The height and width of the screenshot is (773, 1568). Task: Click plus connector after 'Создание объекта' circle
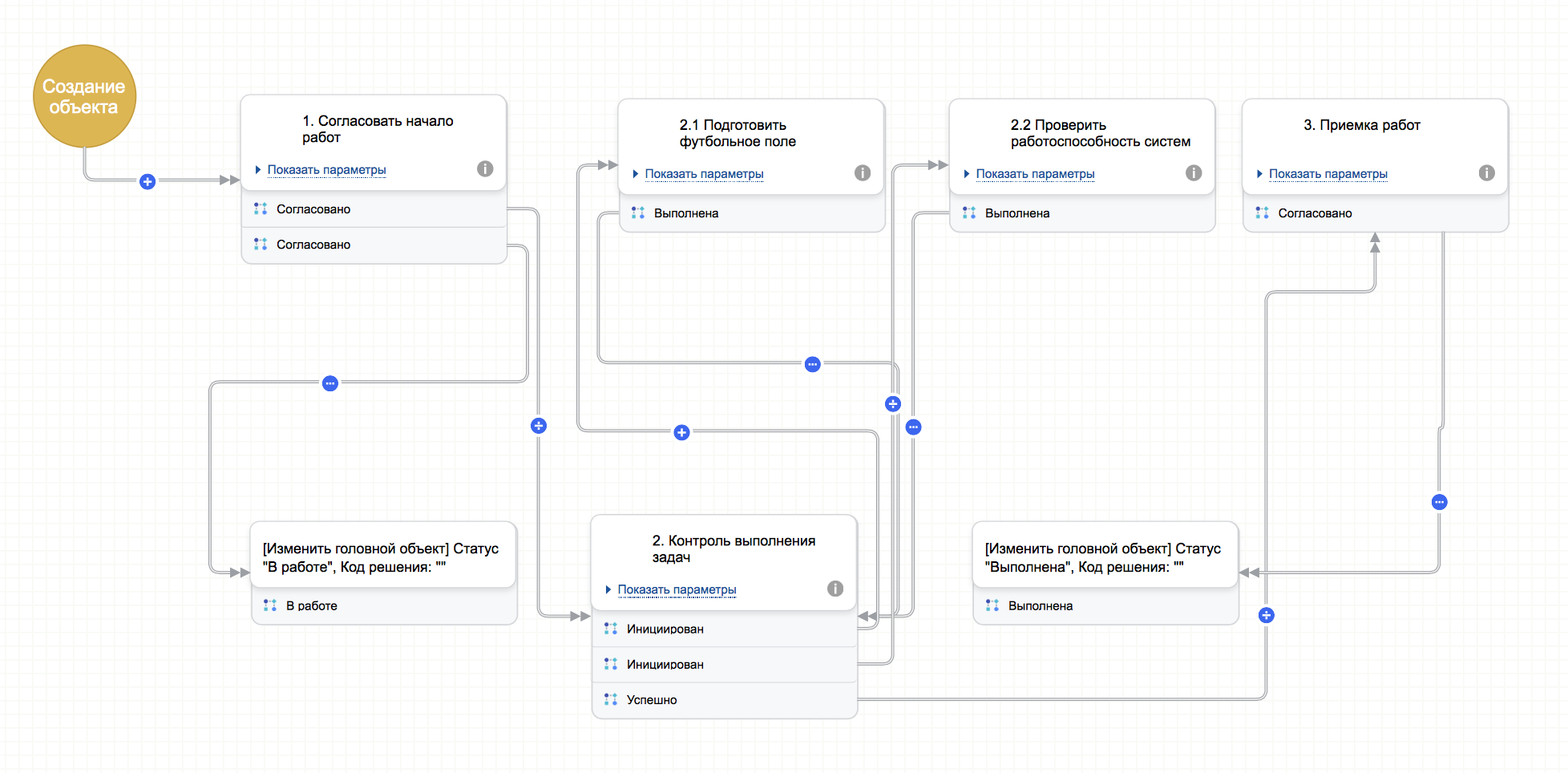click(x=148, y=181)
